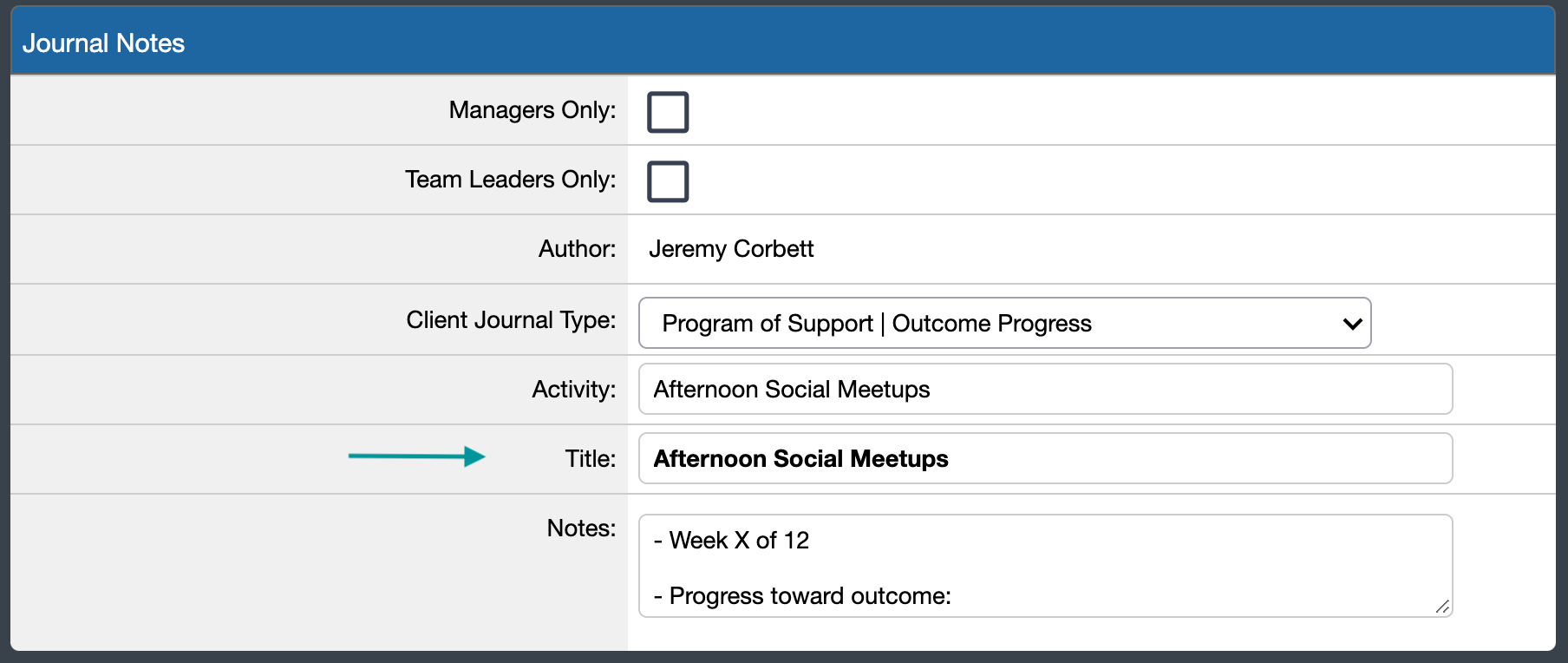The height and width of the screenshot is (663, 1568).
Task: Select 'Program of Support | Outcome Progress' option
Action: point(876,323)
